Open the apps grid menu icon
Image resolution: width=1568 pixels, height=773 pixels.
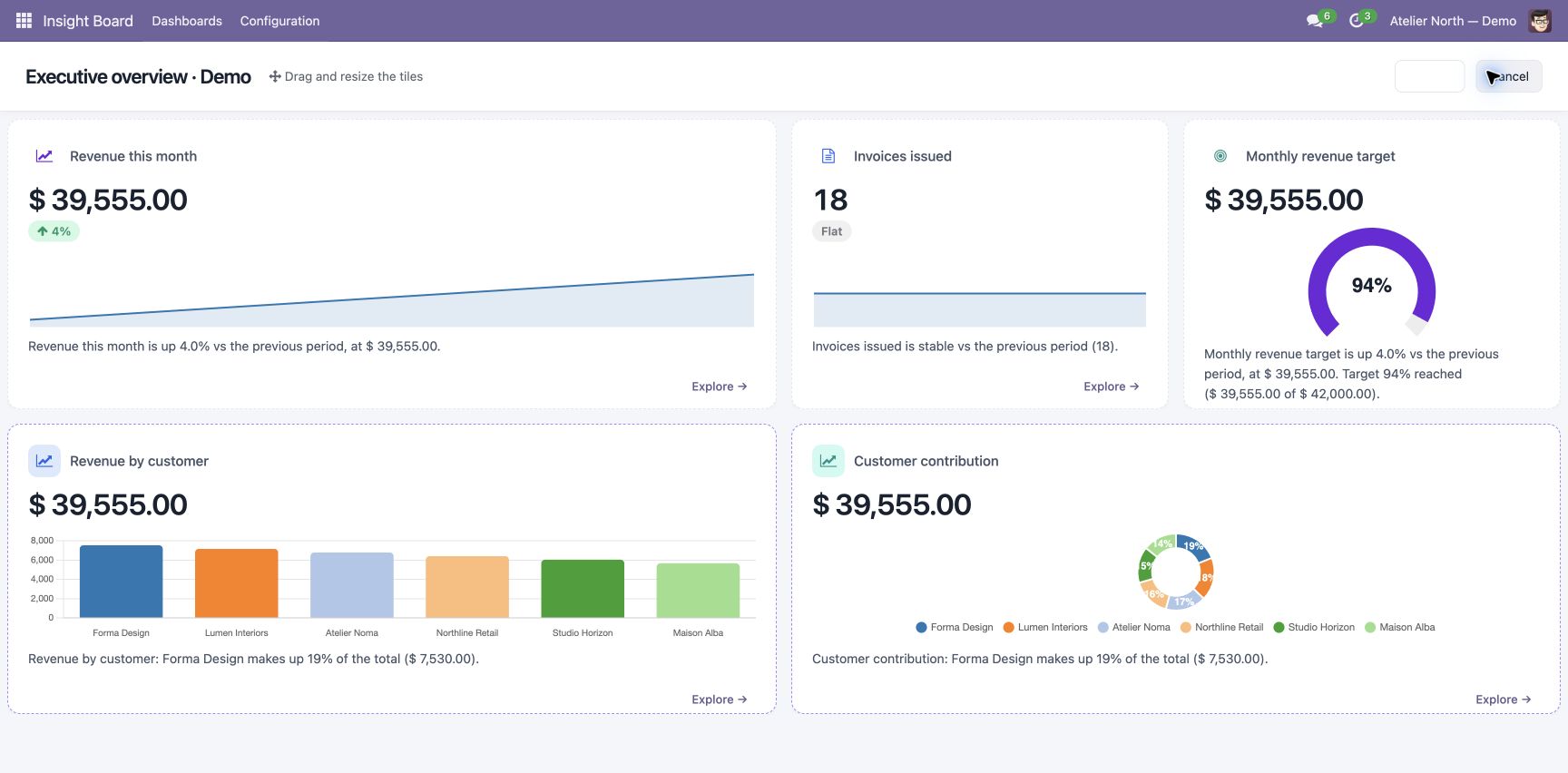coord(24,20)
